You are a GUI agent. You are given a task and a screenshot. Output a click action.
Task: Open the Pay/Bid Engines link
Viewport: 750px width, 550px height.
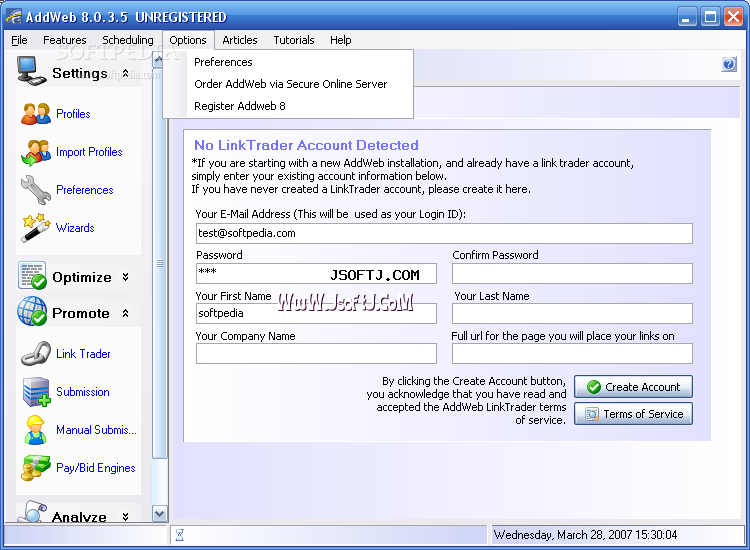click(96, 468)
